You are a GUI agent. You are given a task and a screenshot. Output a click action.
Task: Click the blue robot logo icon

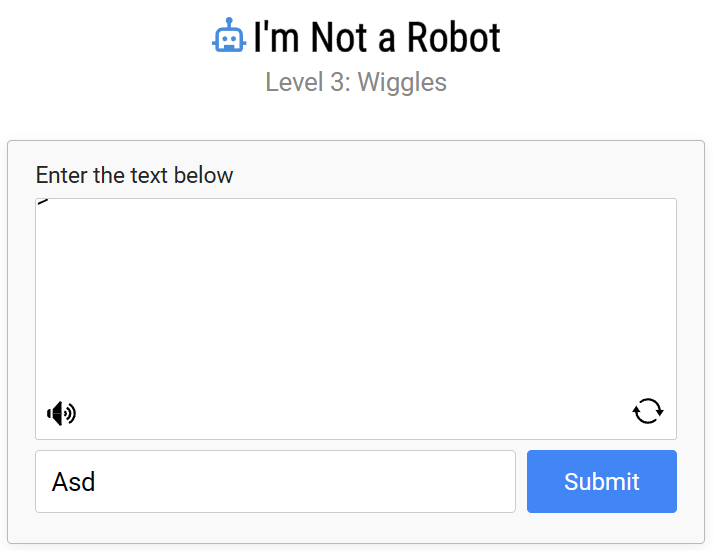click(229, 36)
